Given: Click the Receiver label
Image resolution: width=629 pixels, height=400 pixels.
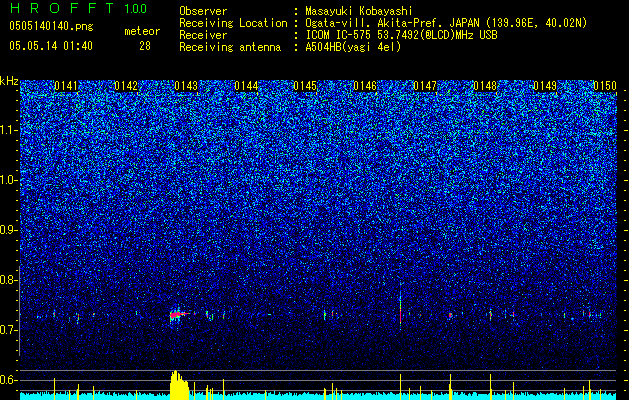Looking at the screenshot, I should 203,35.
